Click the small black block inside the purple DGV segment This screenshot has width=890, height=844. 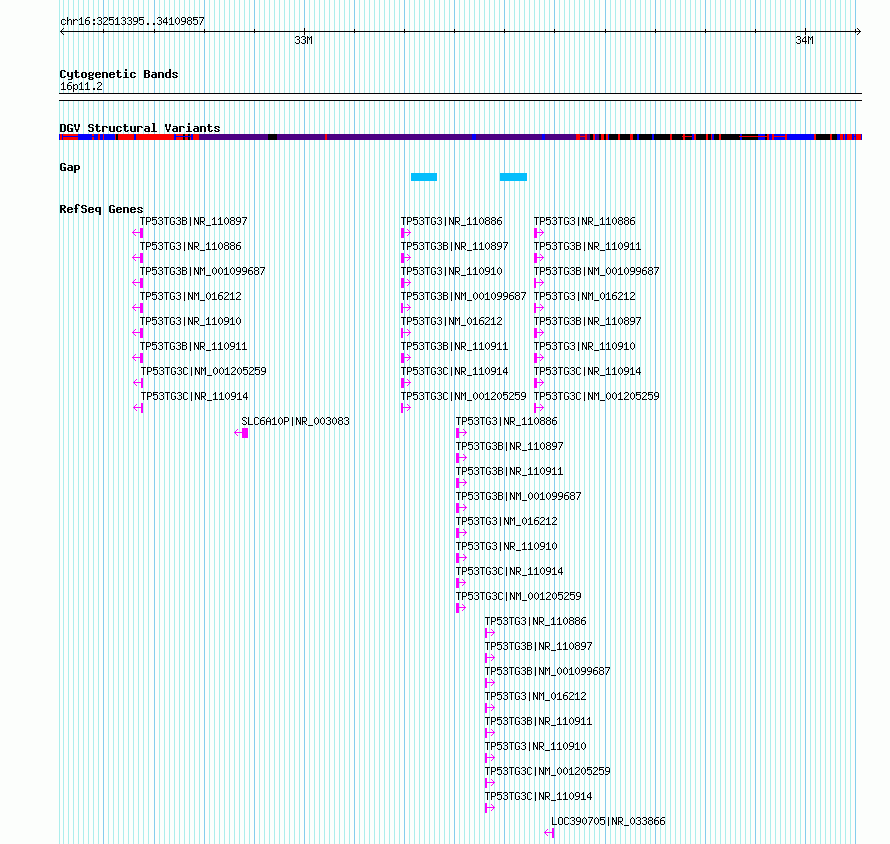click(272, 137)
